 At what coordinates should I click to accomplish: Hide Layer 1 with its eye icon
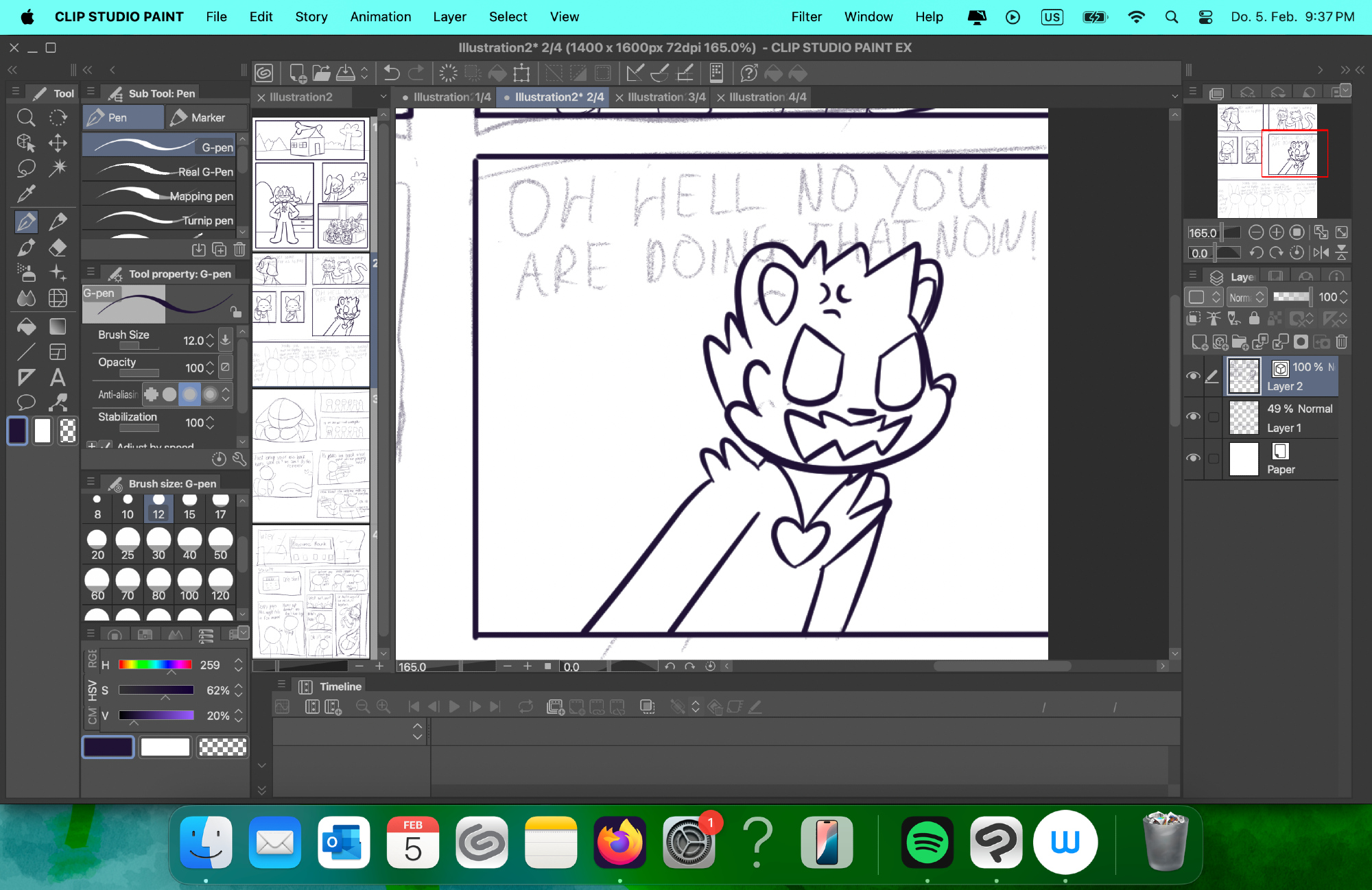(x=1194, y=417)
